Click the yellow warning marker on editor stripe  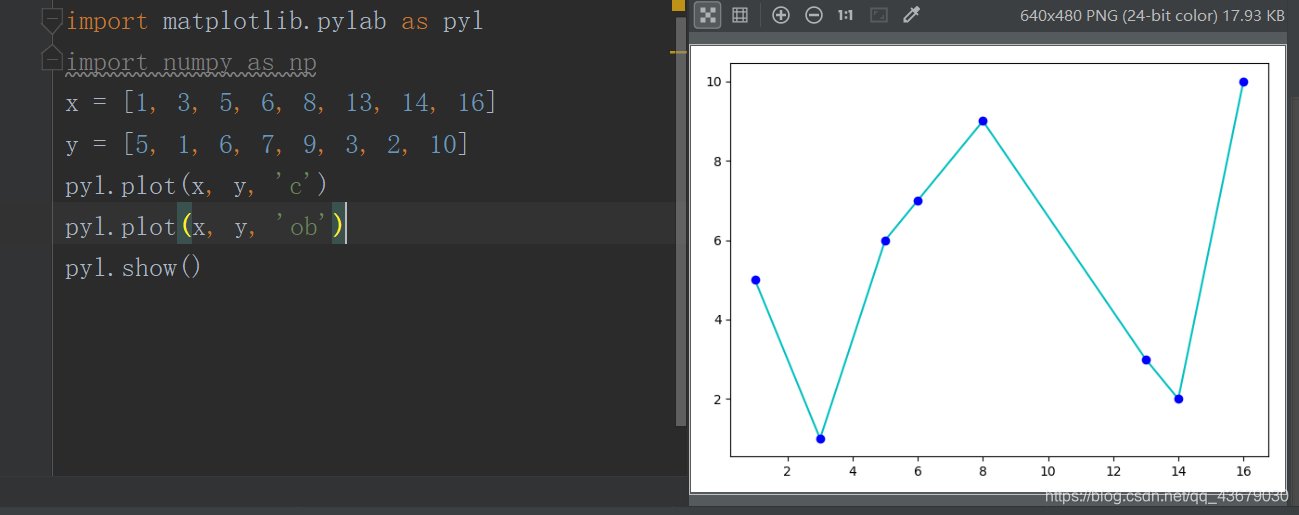679,51
